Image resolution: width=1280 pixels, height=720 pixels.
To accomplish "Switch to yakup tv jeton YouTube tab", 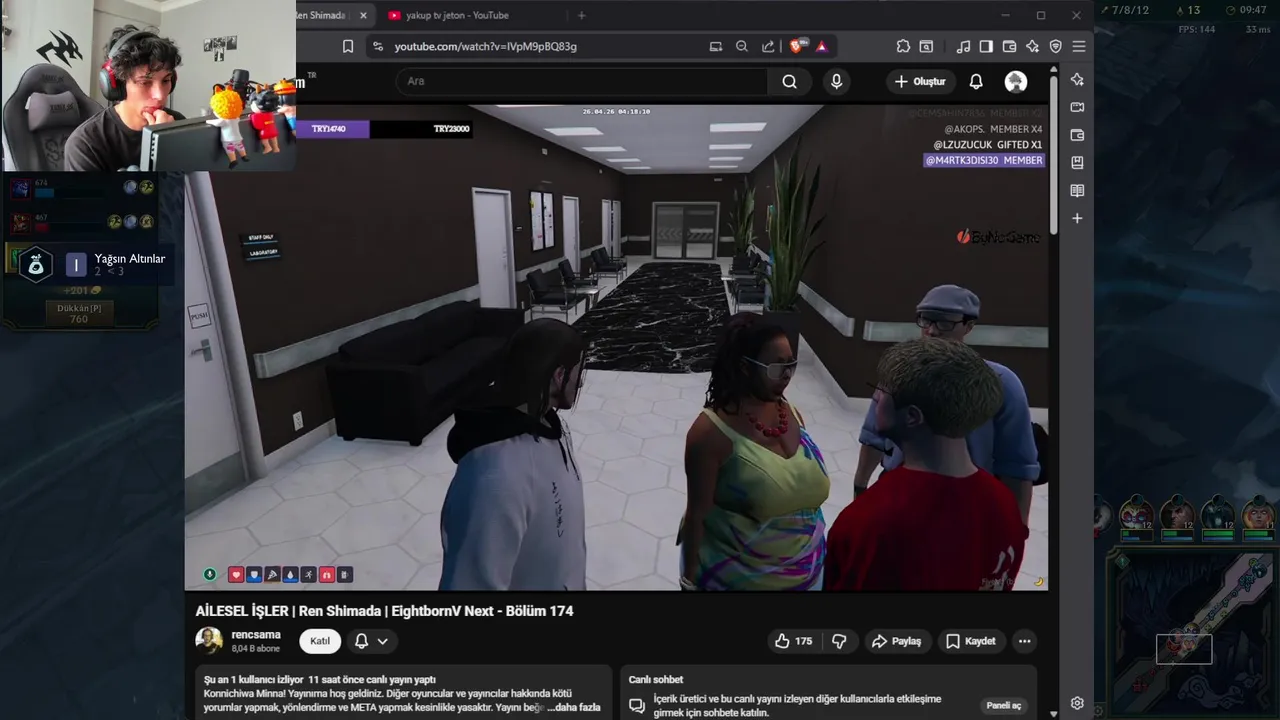I will [x=457, y=15].
